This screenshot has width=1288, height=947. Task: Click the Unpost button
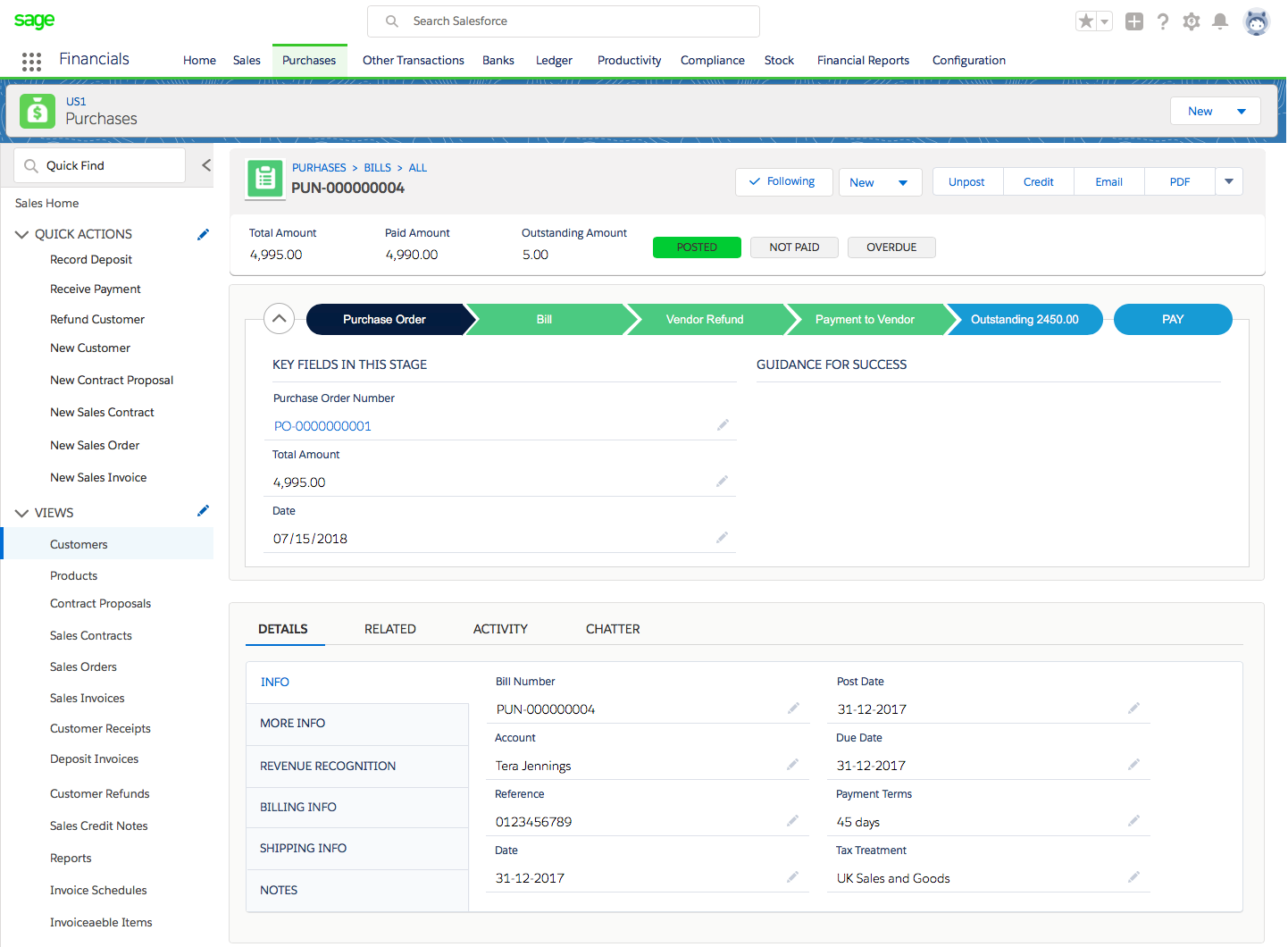coord(967,181)
